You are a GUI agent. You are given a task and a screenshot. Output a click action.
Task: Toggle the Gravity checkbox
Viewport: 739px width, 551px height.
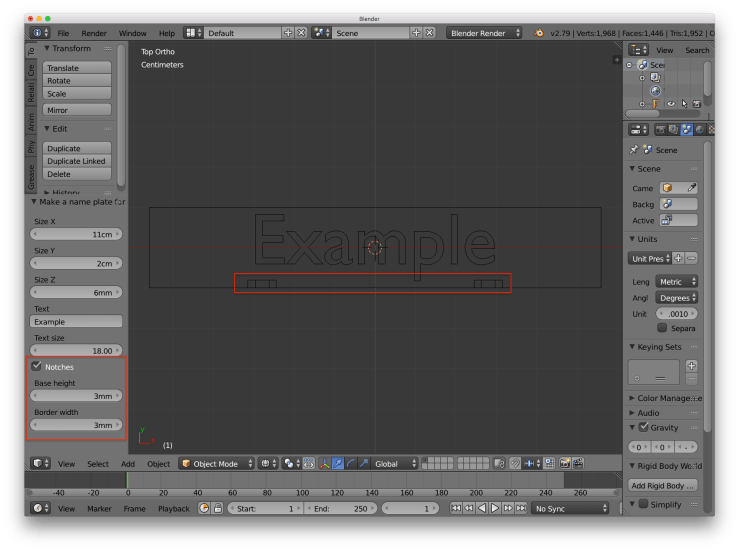tap(643, 428)
